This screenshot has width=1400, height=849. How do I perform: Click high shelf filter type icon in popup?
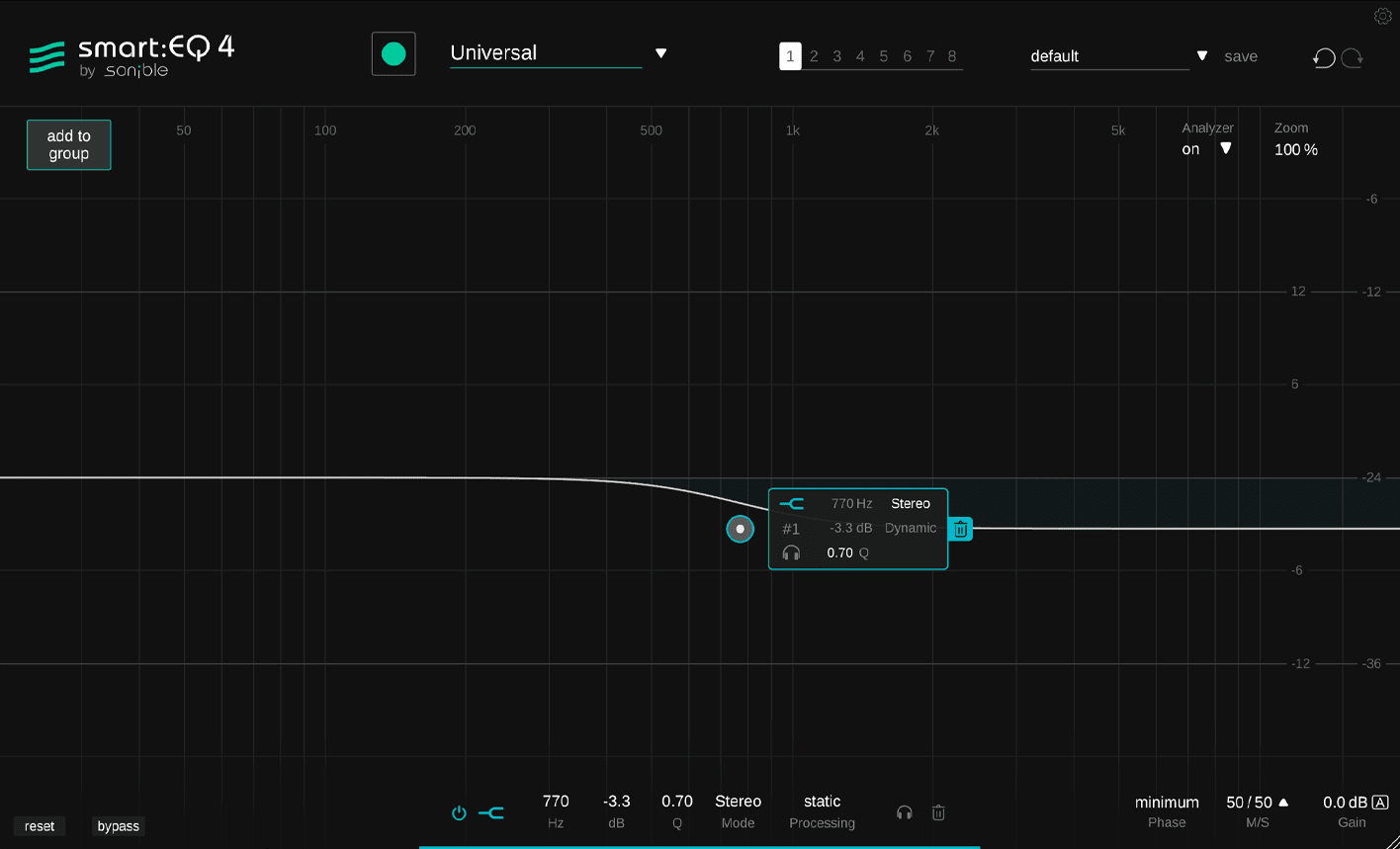[792, 504]
